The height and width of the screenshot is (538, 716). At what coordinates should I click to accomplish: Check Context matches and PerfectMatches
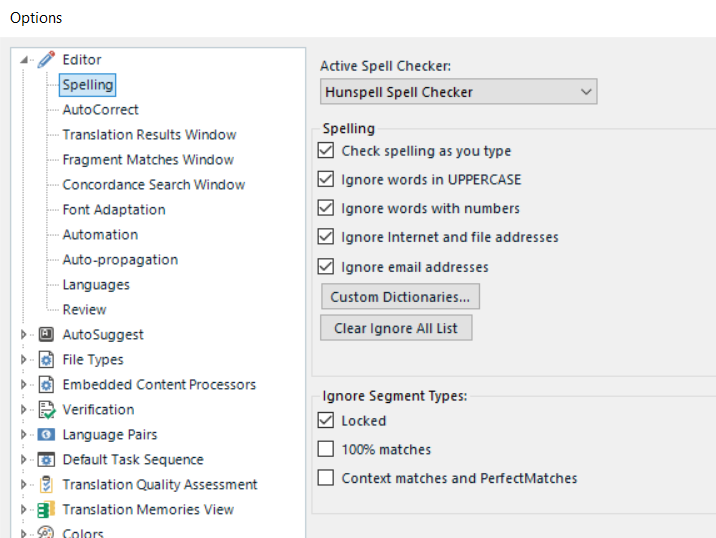click(326, 478)
